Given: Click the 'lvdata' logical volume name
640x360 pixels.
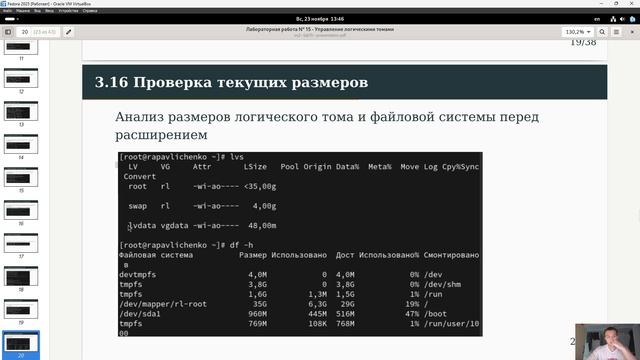Looking at the screenshot, I should click(x=142, y=226).
